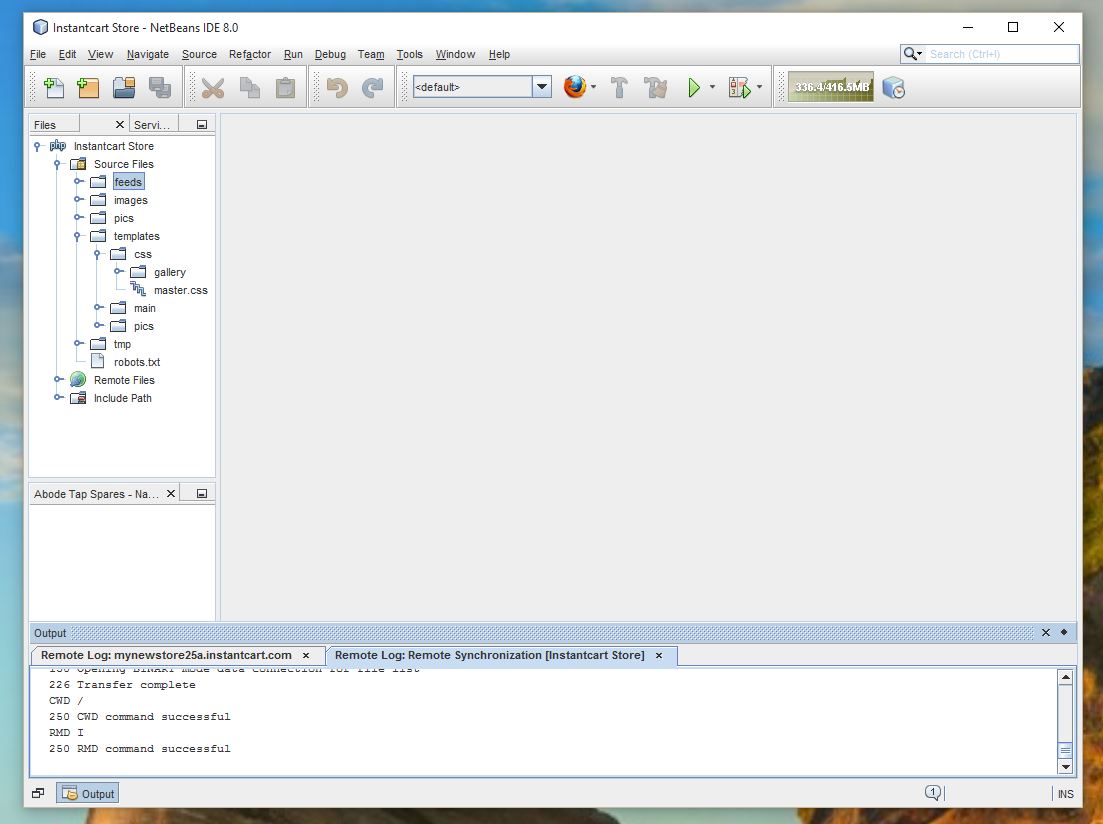
Task: Close the Remote Synchronization log tab
Action: click(659, 655)
